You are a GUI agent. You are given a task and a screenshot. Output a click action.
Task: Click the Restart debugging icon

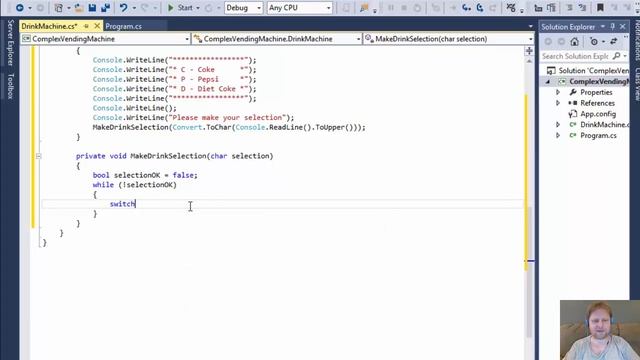tap(417, 8)
